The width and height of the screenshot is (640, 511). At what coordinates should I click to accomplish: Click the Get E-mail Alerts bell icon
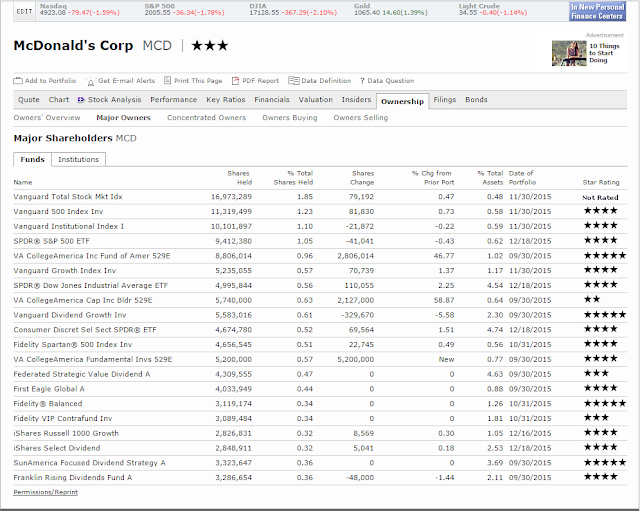tap(91, 81)
